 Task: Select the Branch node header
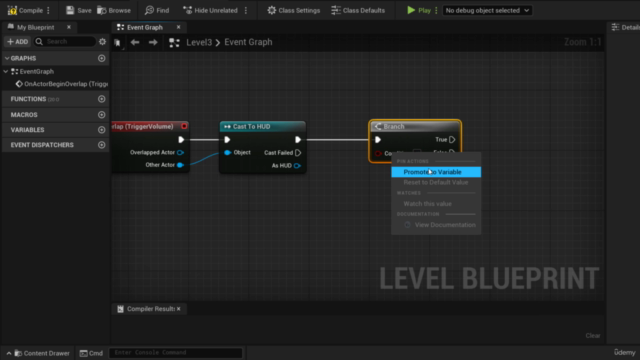click(x=415, y=127)
